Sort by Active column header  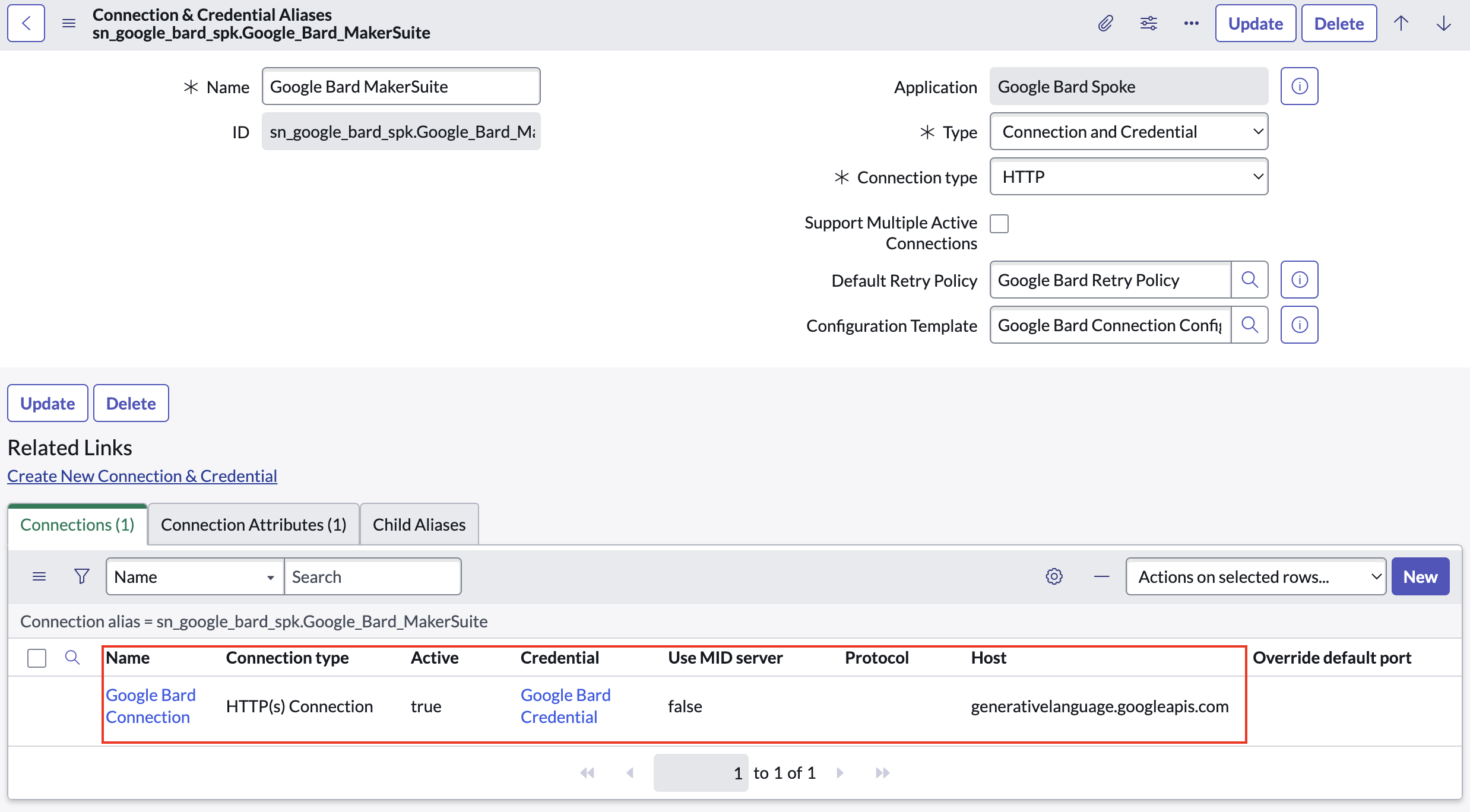(x=435, y=658)
